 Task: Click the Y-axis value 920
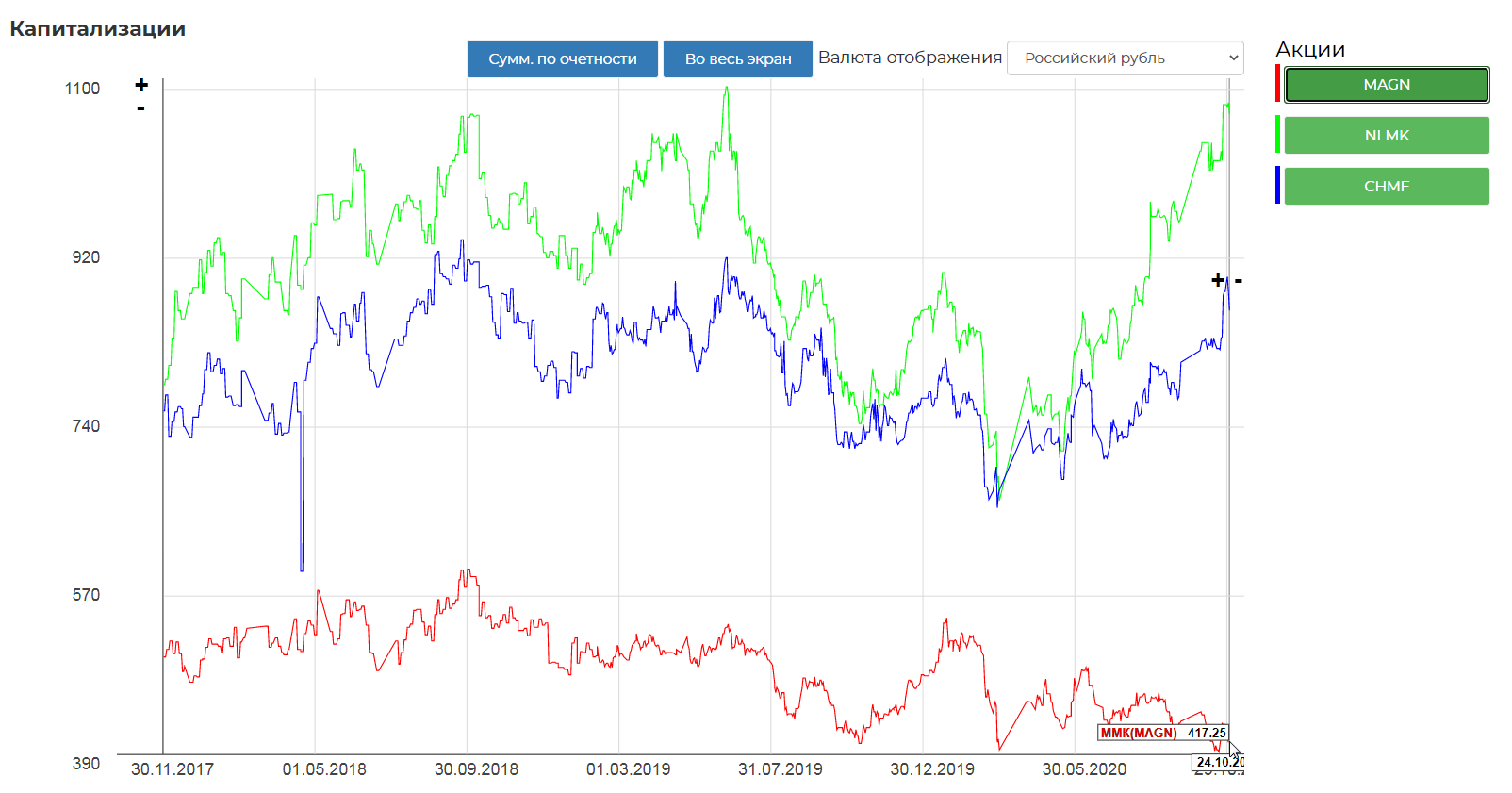pyautogui.click(x=86, y=257)
